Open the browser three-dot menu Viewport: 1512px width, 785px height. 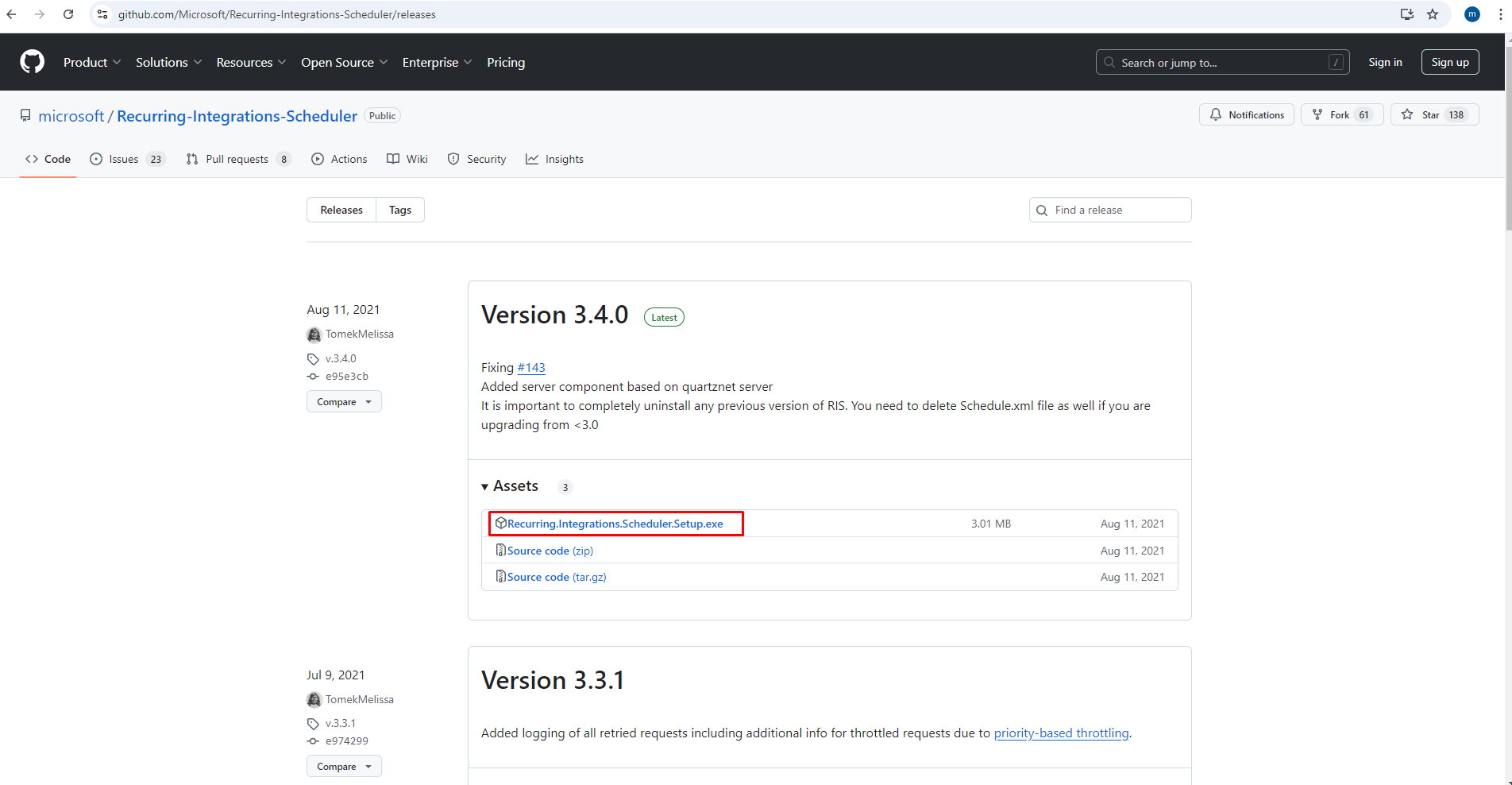[1500, 14]
